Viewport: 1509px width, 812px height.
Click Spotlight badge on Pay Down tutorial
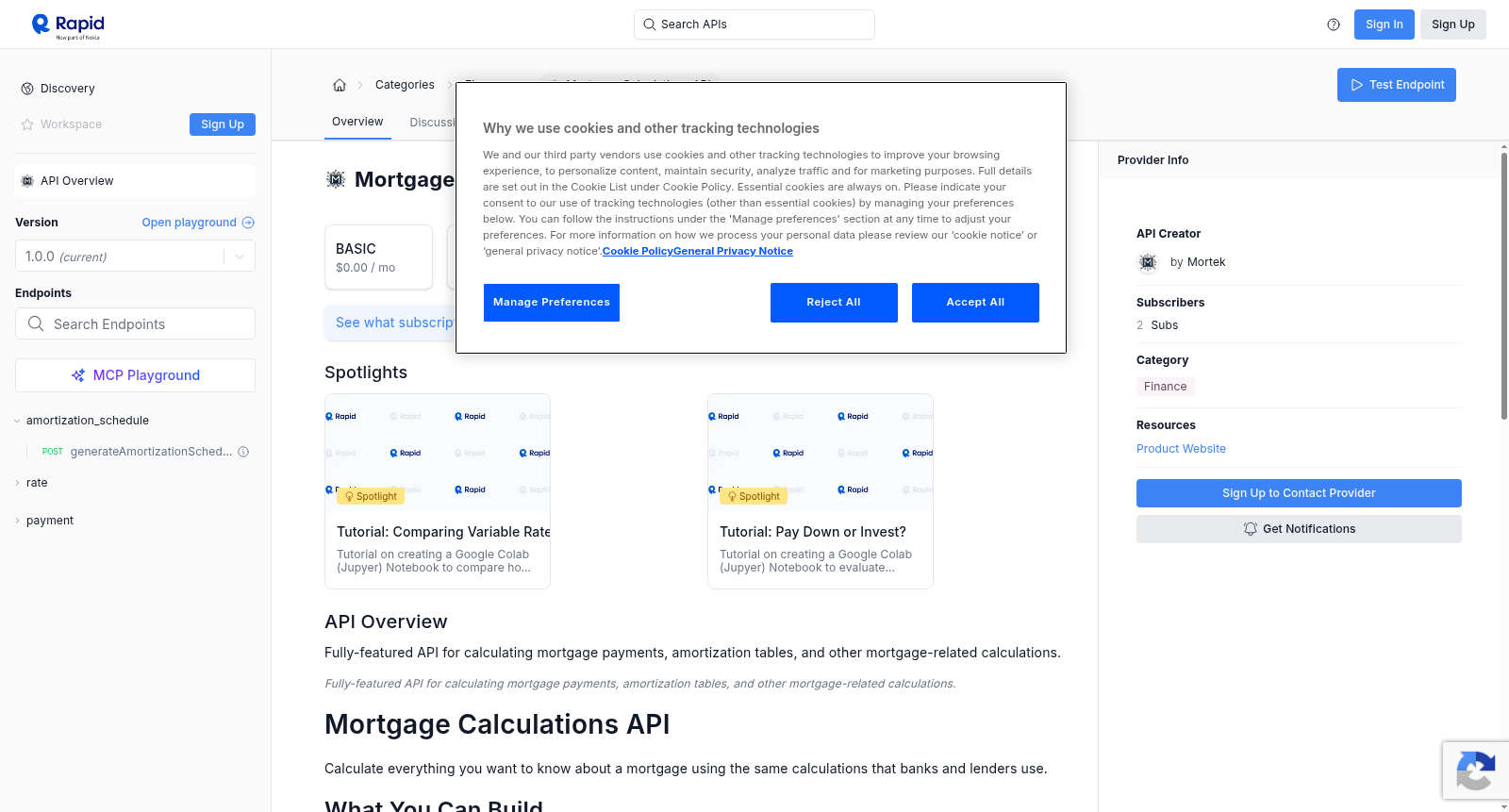[x=754, y=496]
